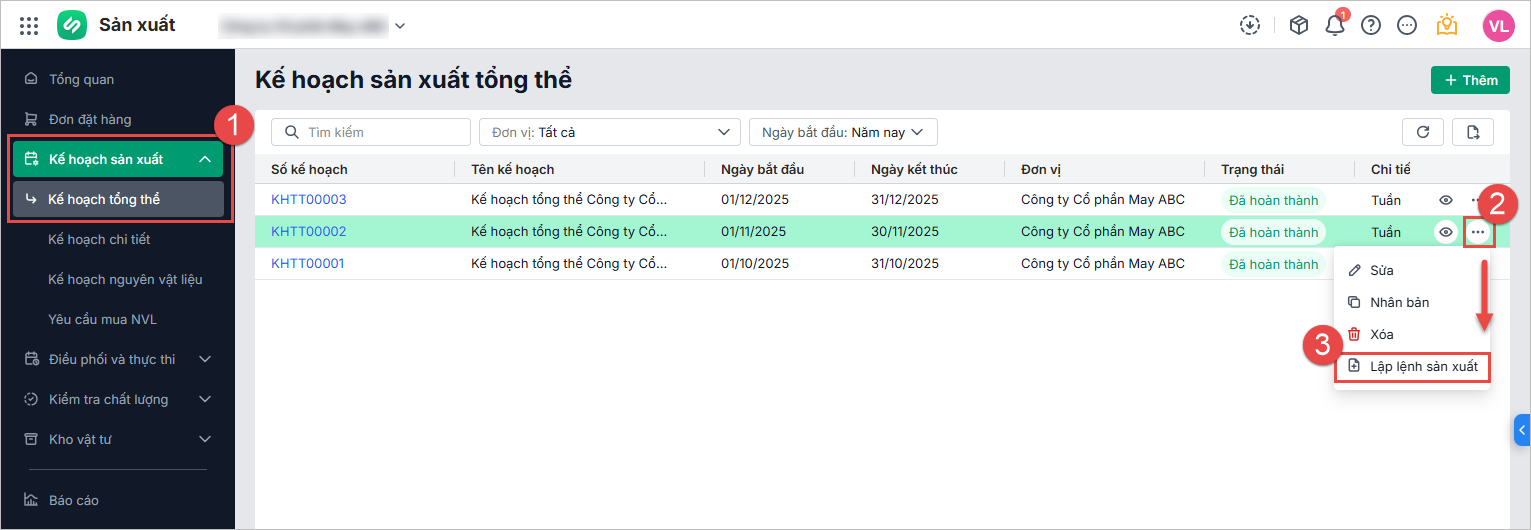The image size is (1531, 530).
Task: Open the VL user avatar
Action: (1498, 26)
